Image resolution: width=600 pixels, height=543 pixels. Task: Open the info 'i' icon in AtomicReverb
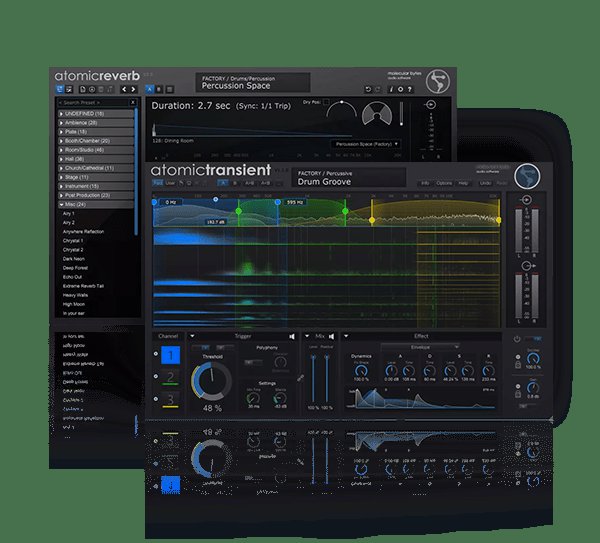pyautogui.click(x=391, y=90)
